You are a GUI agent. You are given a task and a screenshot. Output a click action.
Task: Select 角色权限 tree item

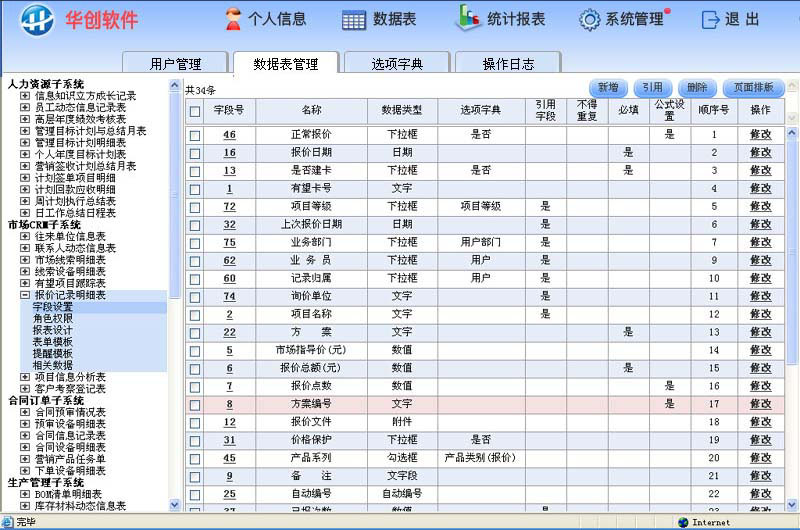pos(53,318)
